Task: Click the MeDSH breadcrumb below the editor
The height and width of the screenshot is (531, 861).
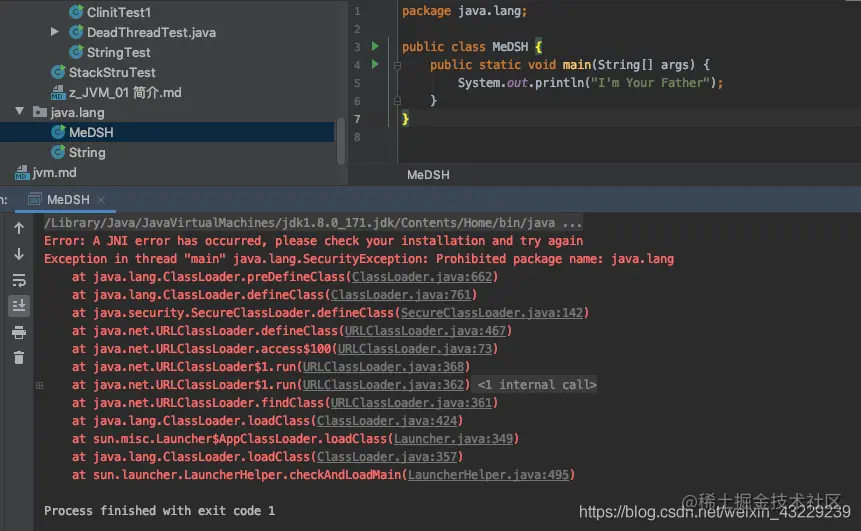Action: (428, 175)
